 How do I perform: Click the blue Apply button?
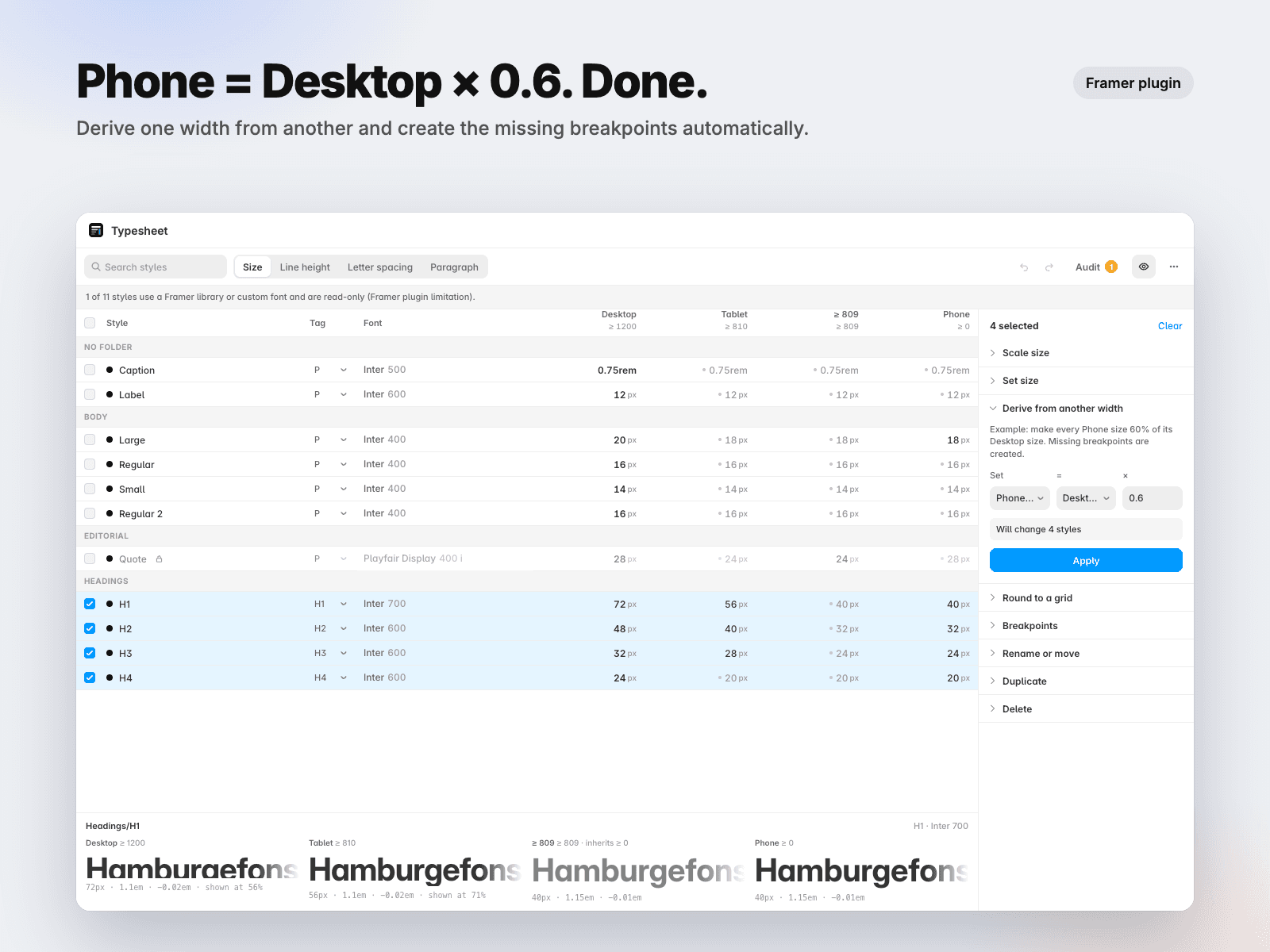point(1086,560)
